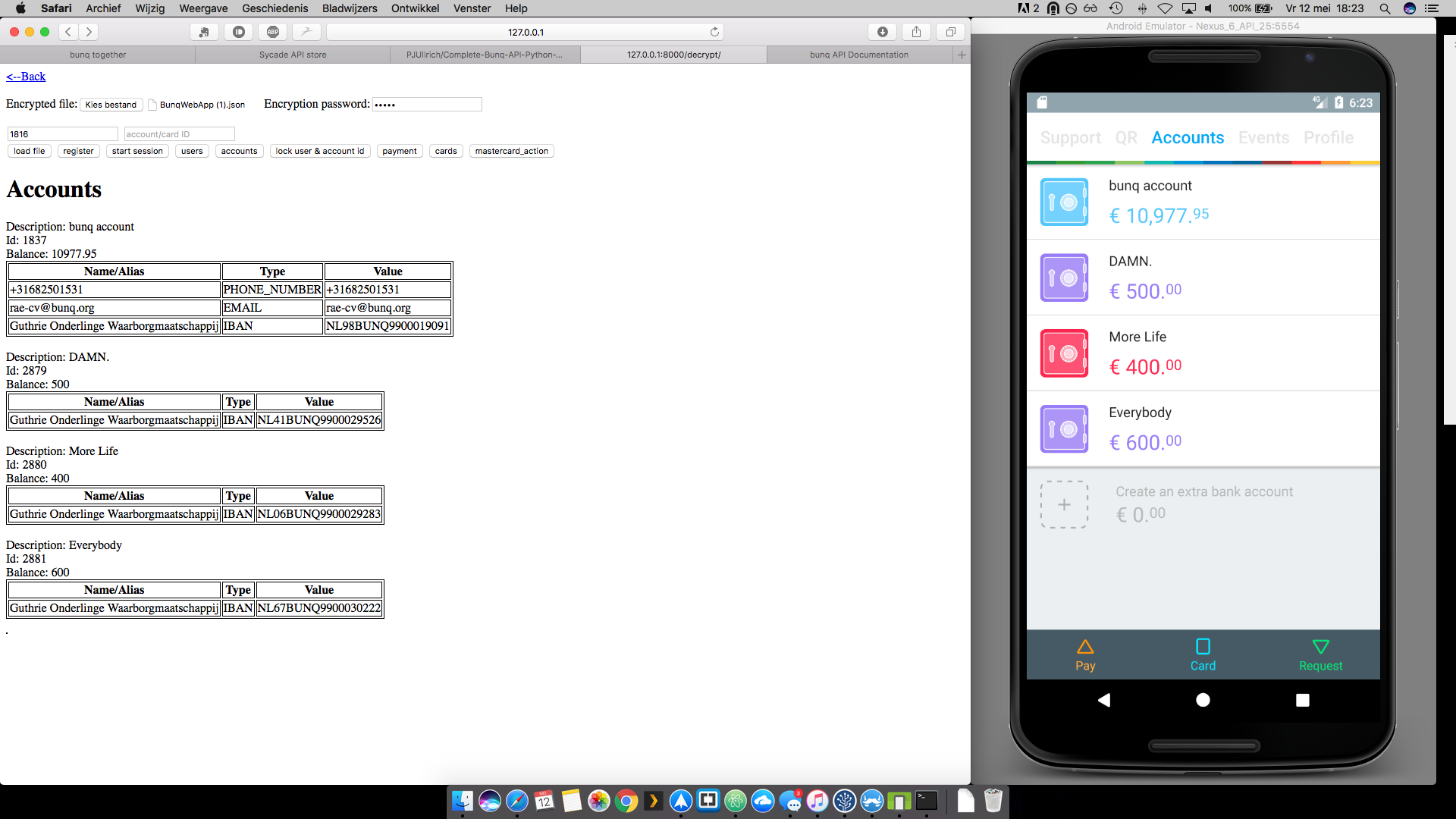Image resolution: width=1456 pixels, height=819 pixels.
Task: Click the Safari reload page icon
Action: [714, 32]
